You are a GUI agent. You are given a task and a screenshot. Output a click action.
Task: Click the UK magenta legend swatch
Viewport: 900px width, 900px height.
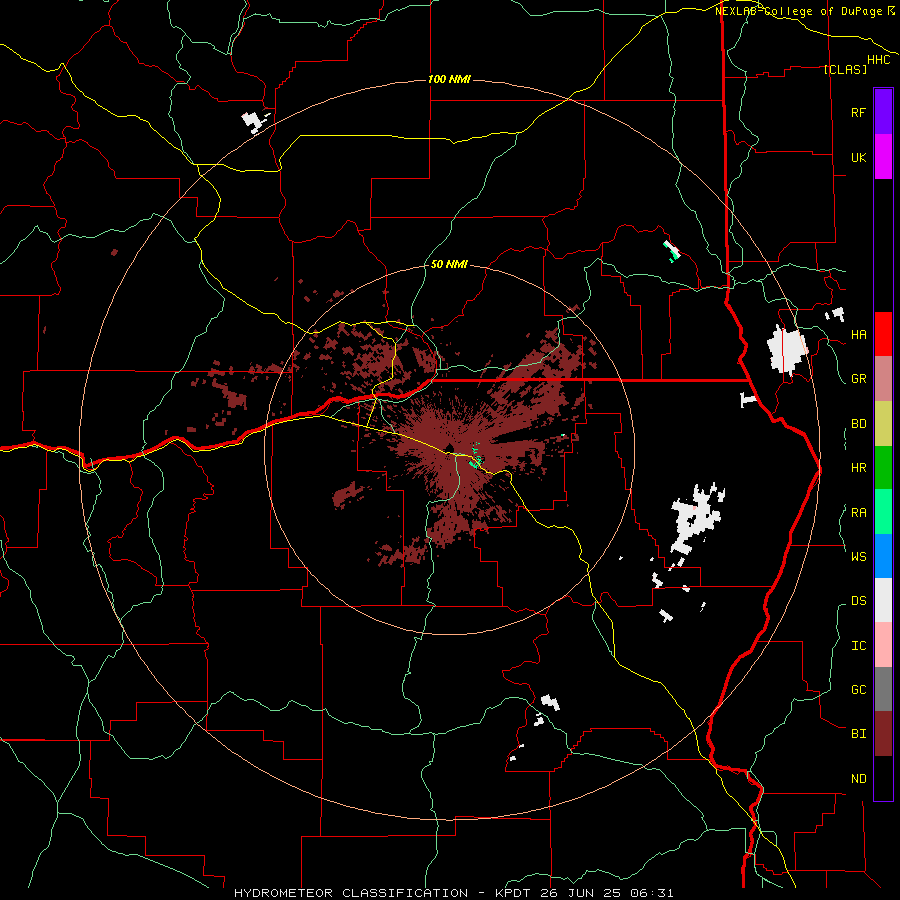pos(883,157)
